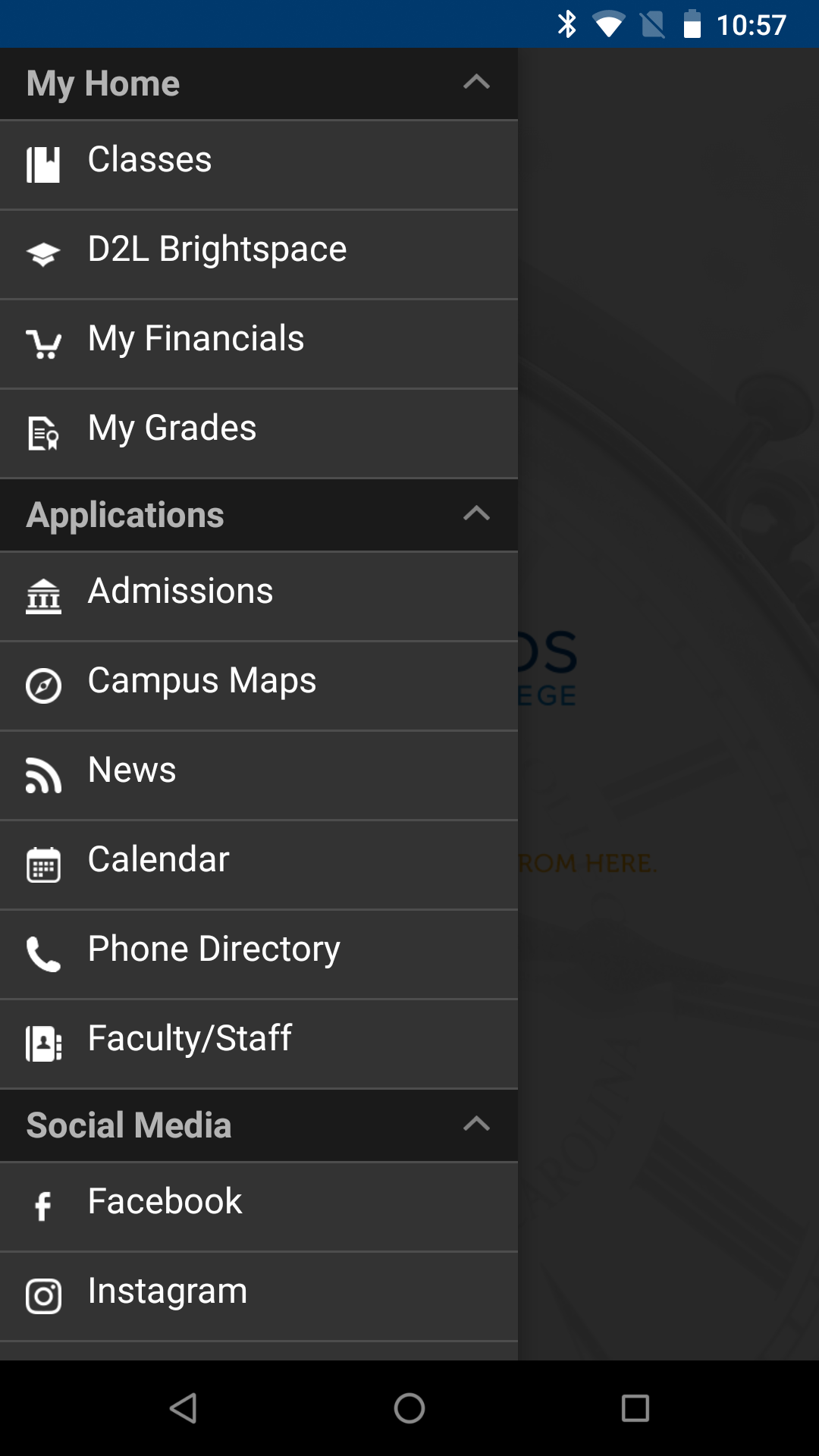Tap the News feed icon

click(43, 775)
